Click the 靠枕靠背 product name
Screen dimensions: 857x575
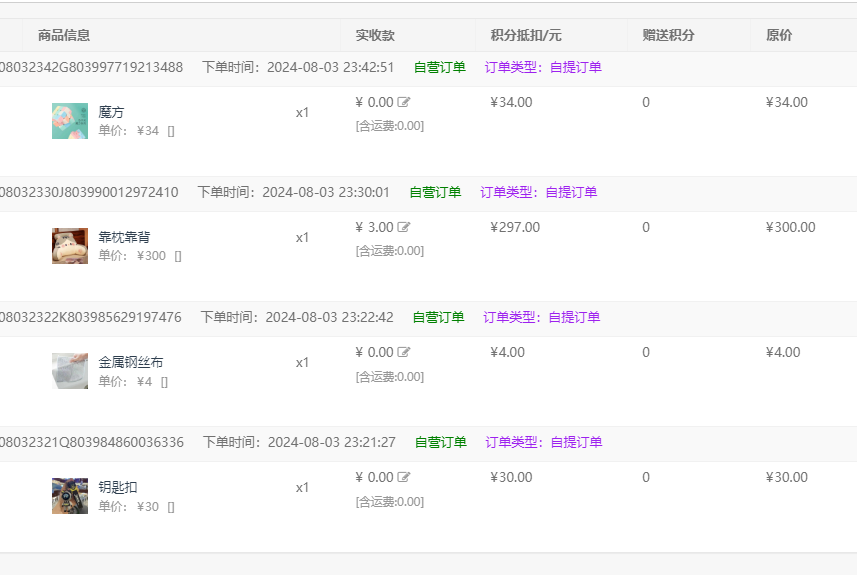coord(125,237)
